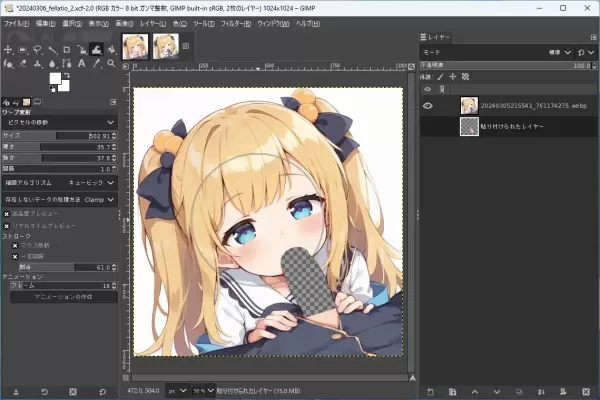Toggle 一定間隔 stroke checkbox
This screenshot has width=600, height=400.
[x=15, y=257]
